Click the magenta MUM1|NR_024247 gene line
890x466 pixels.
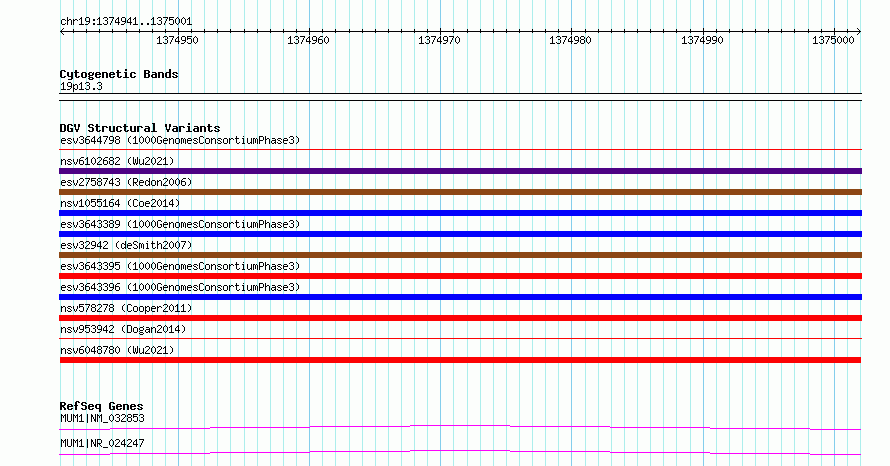[460, 452]
